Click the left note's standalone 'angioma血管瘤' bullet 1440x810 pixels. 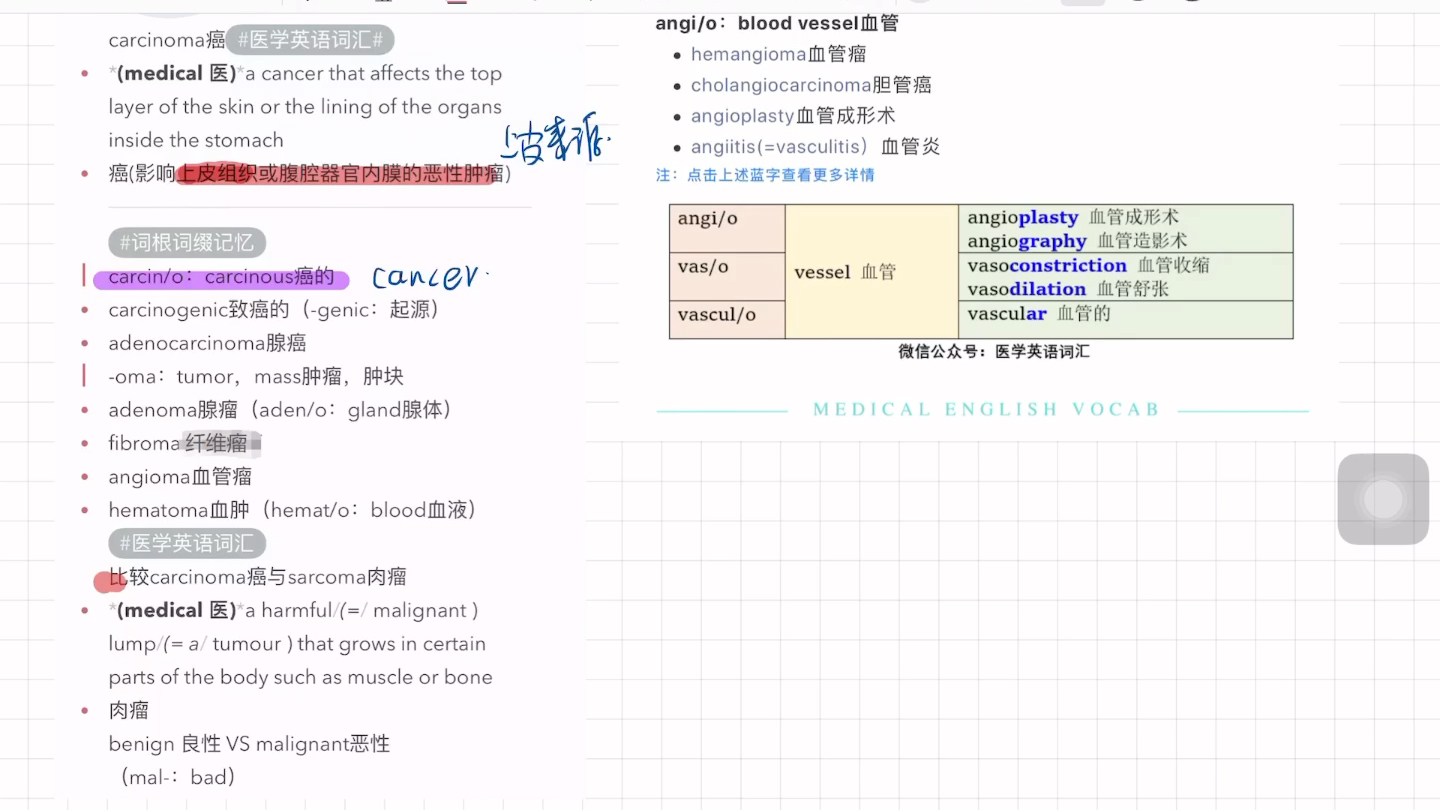click(x=180, y=477)
